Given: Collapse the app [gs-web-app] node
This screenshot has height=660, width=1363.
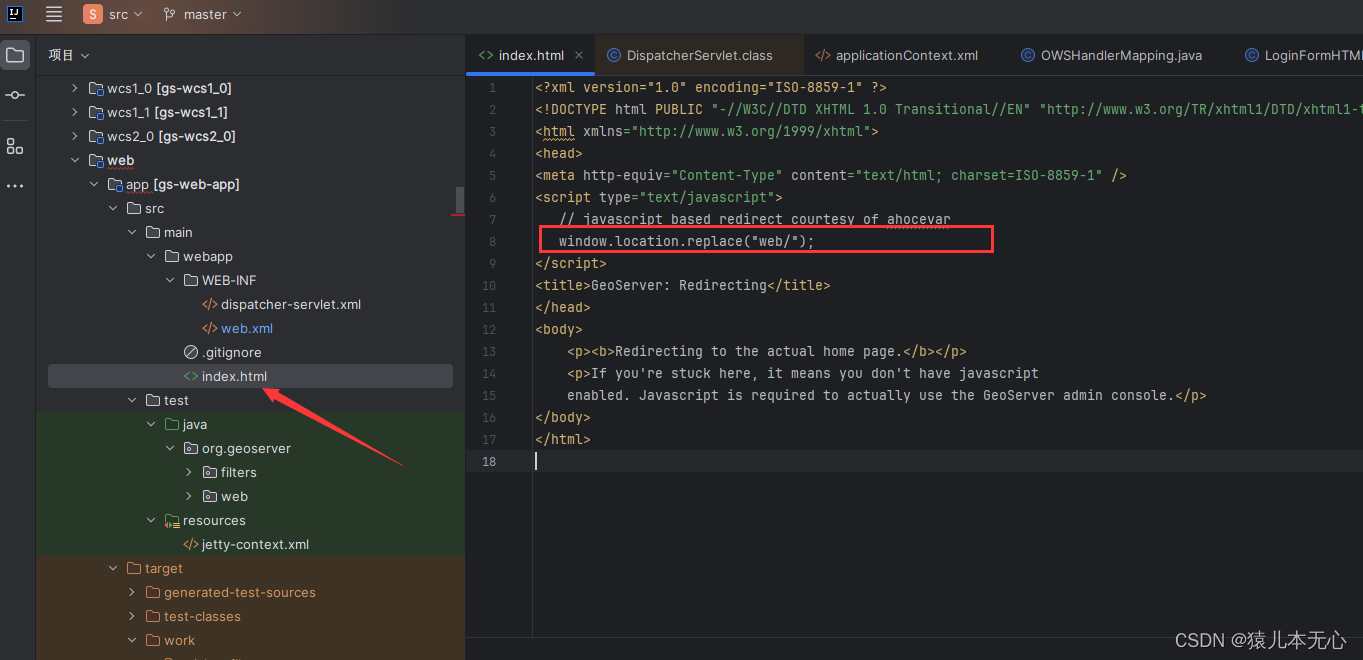Looking at the screenshot, I should pos(93,184).
